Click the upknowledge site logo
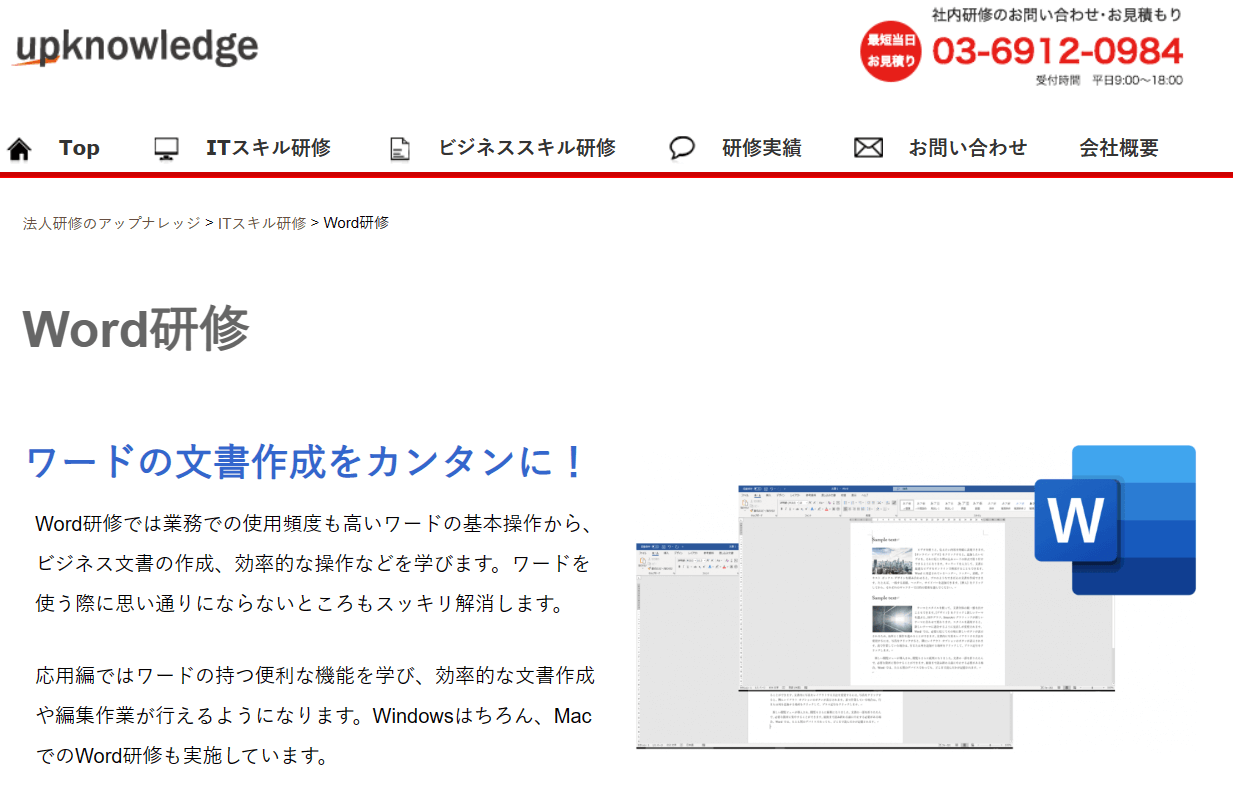 point(135,46)
